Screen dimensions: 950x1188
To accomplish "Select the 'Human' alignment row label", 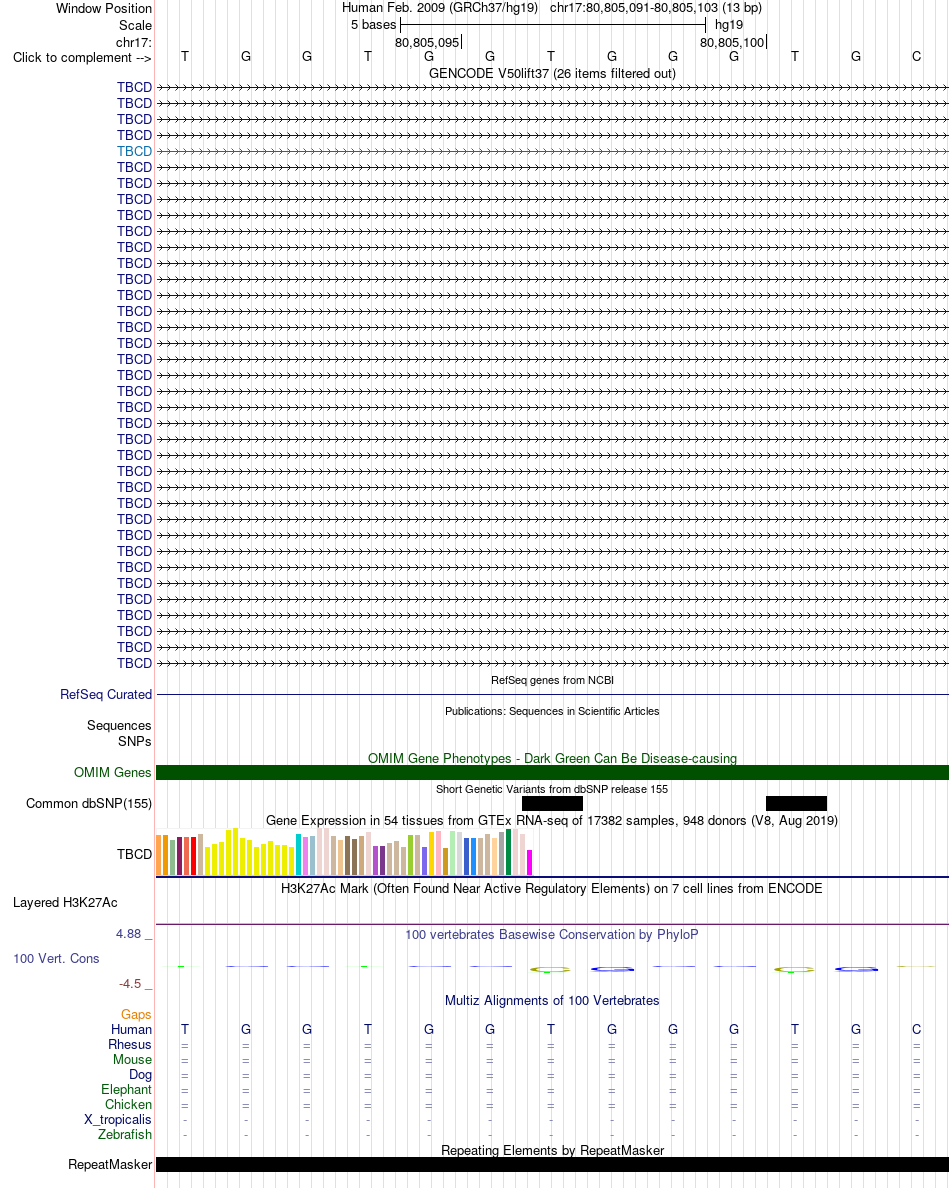I will (x=132, y=1030).
